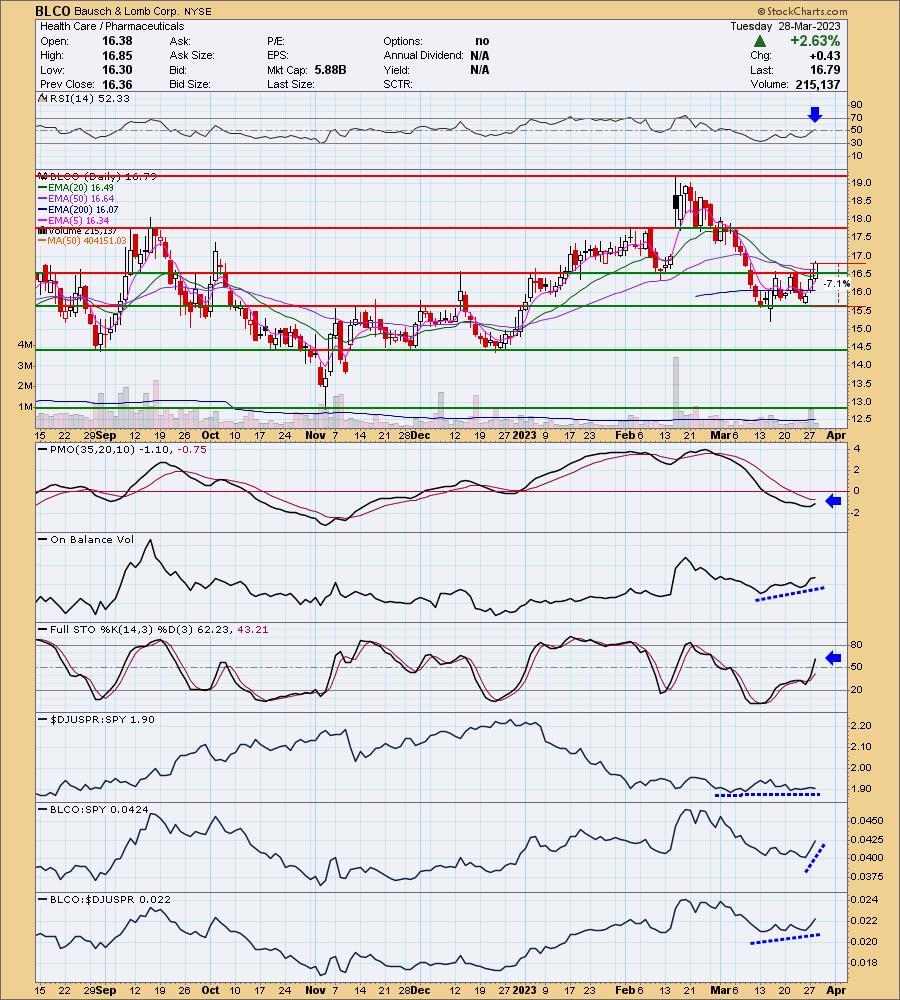Click the Ask Size label
The width and height of the screenshot is (900, 1000).
192,55
